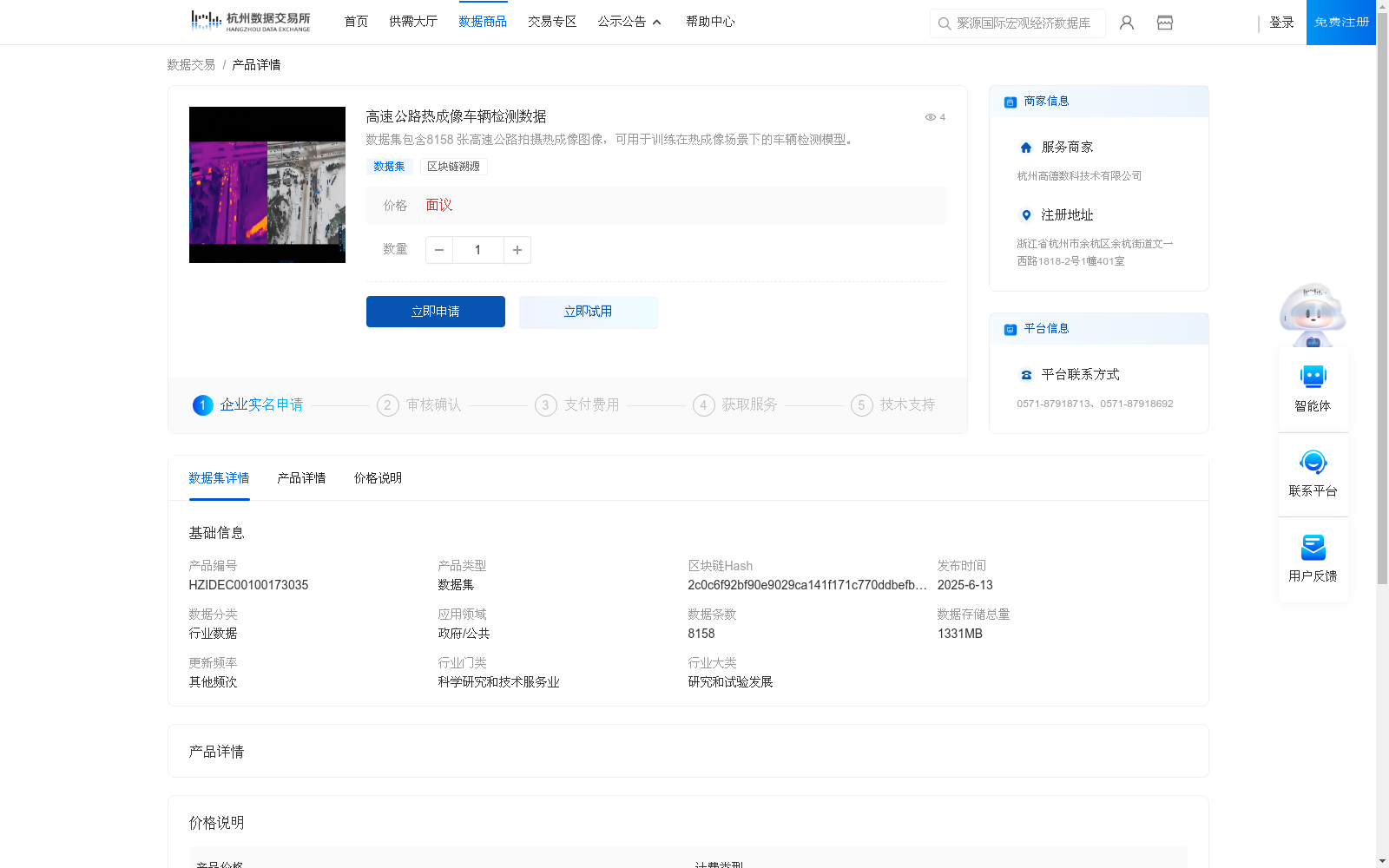
Task: Click the truncated 区块链Hash value
Action: coord(807,585)
